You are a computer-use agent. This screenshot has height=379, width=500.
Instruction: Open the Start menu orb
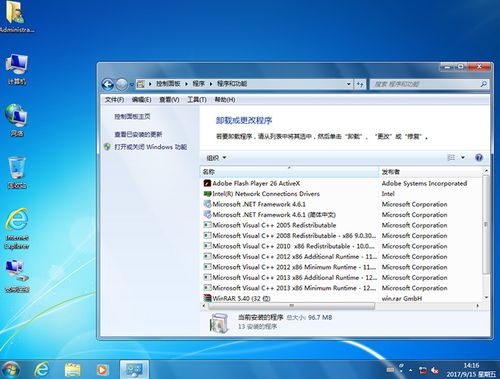pos(10,369)
